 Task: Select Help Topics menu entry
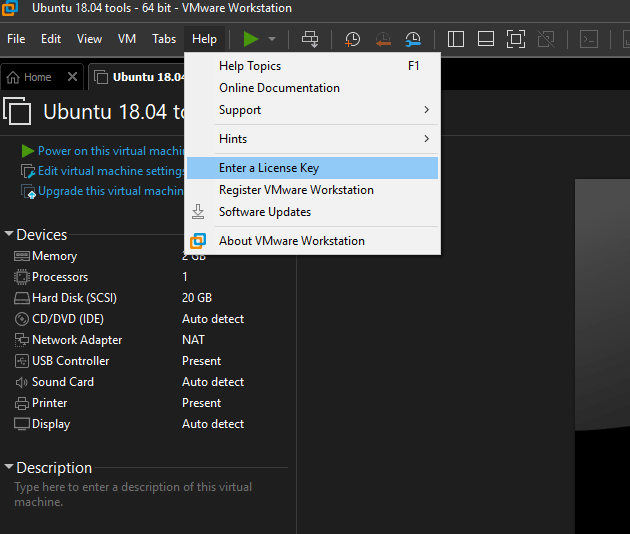[x=313, y=66]
